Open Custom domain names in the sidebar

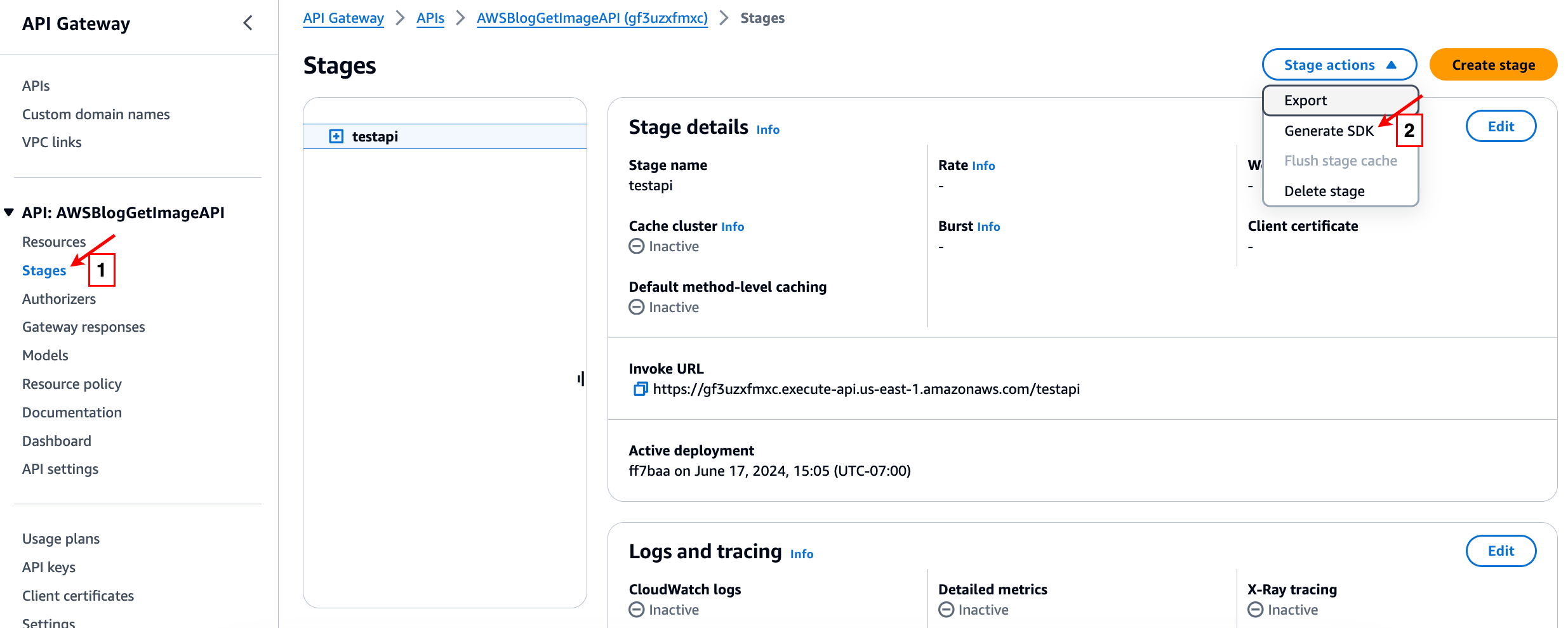pos(96,114)
